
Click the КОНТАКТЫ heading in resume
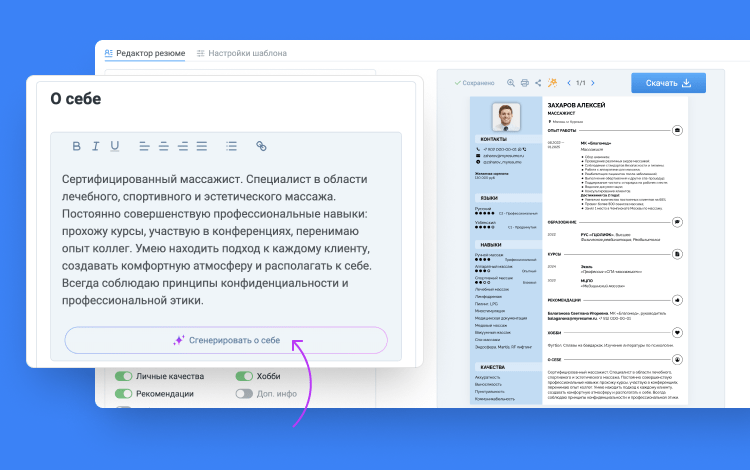[x=493, y=139]
